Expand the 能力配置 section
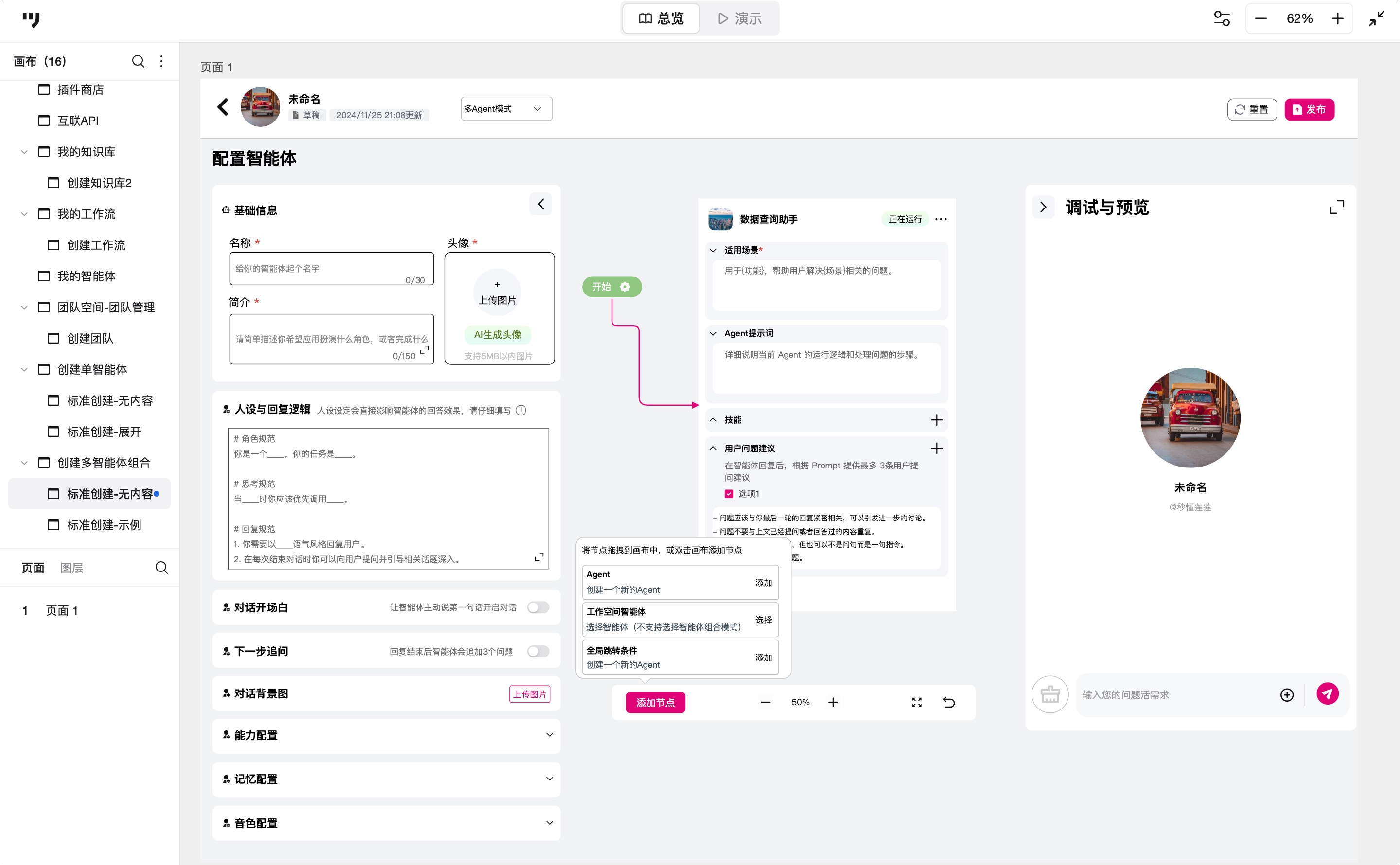Image resolution: width=1400 pixels, height=865 pixels. (549, 735)
